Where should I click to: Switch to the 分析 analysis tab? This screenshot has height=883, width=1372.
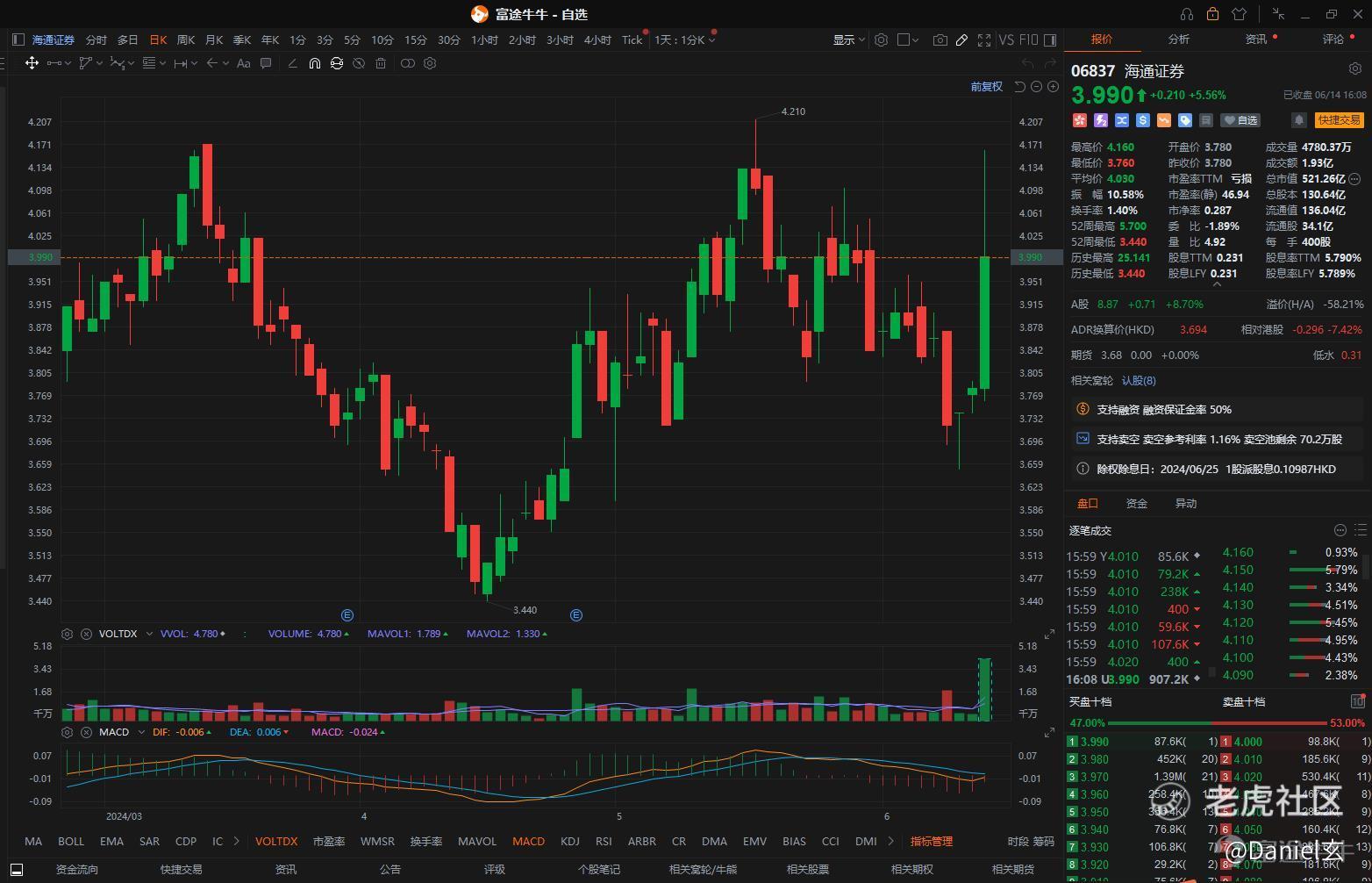(1179, 39)
